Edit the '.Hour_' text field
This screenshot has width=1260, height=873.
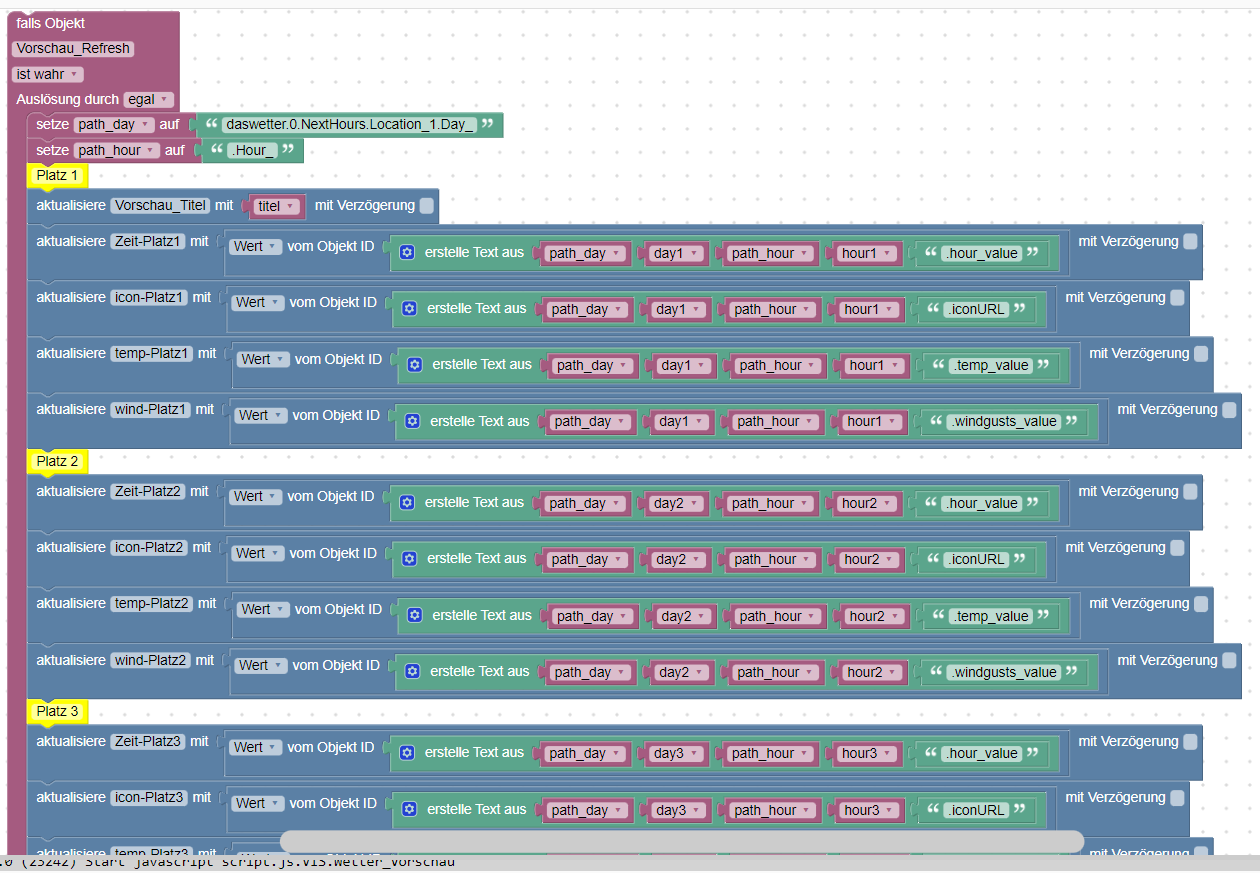pyautogui.click(x=252, y=150)
